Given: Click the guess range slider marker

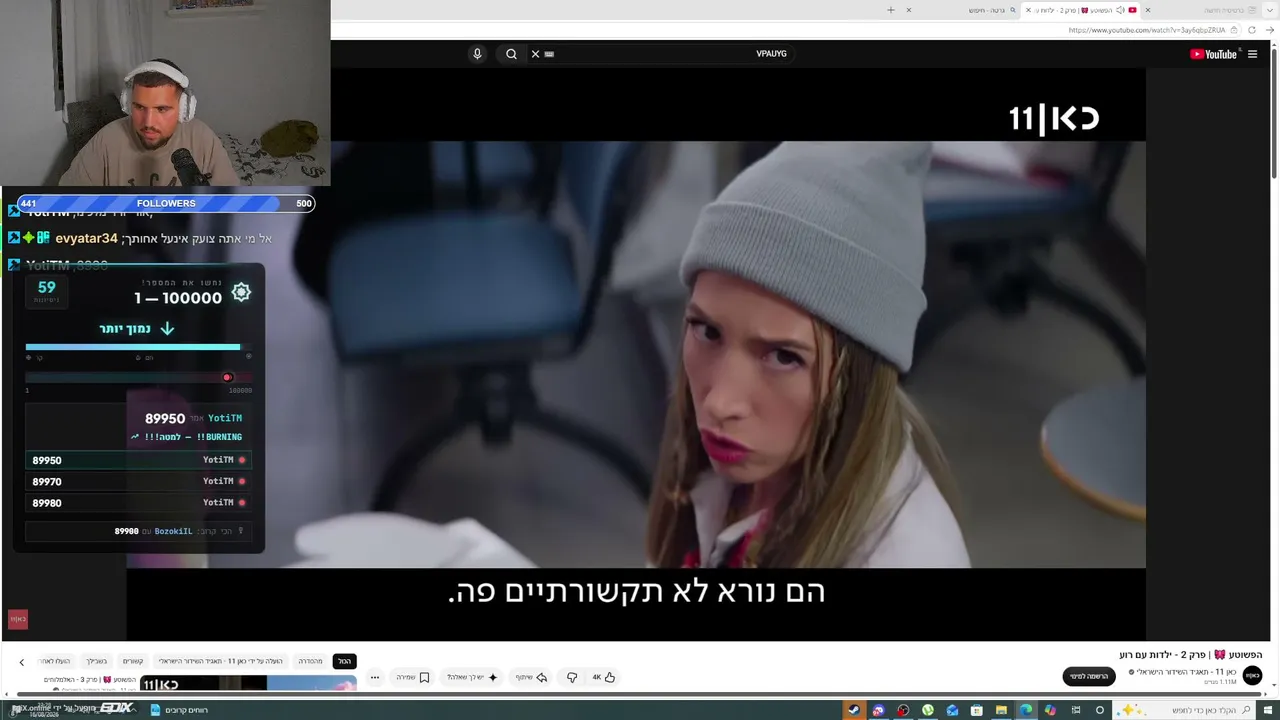Looking at the screenshot, I should pyautogui.click(x=227, y=377).
